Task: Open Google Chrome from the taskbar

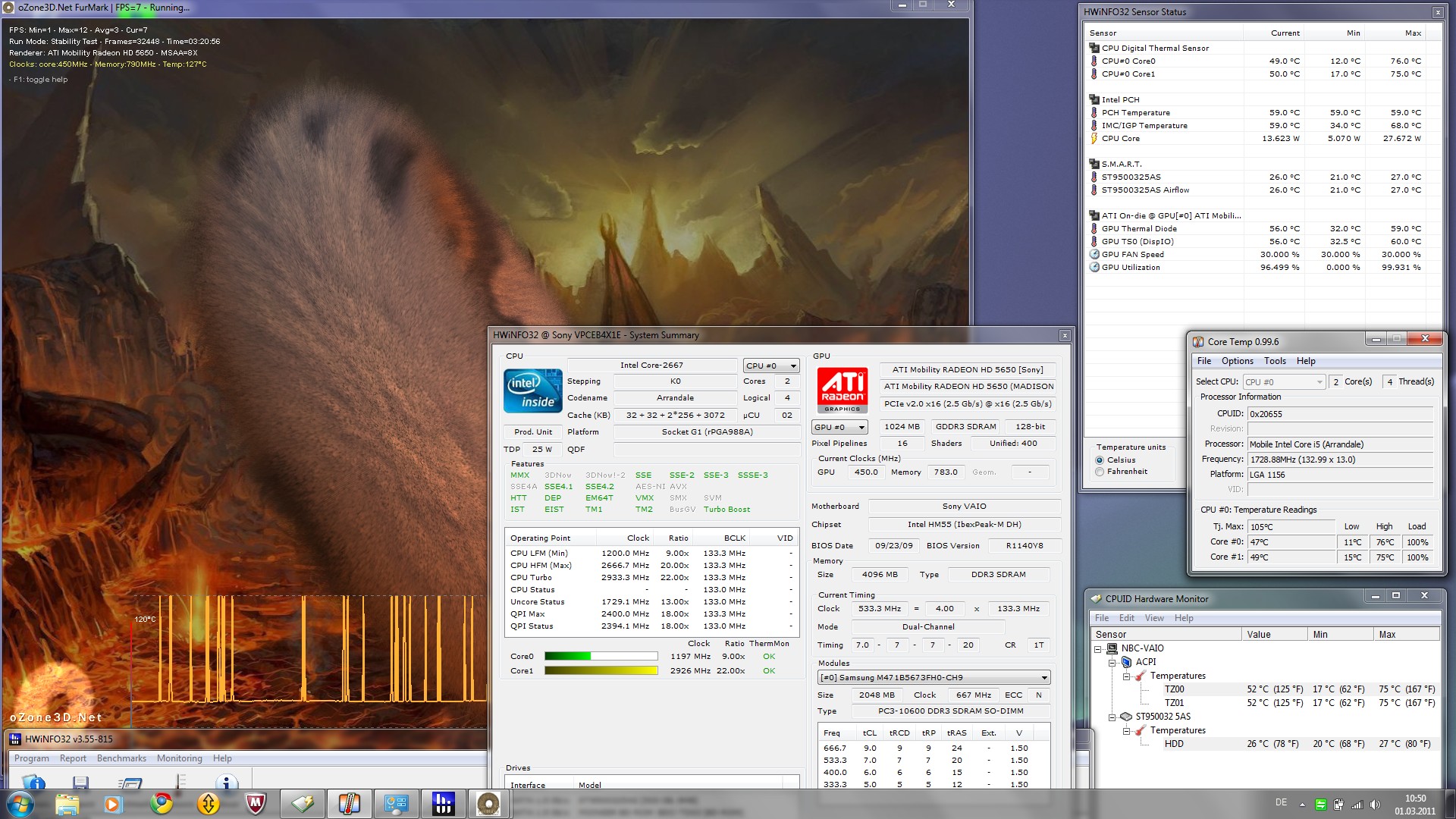Action: click(x=161, y=804)
